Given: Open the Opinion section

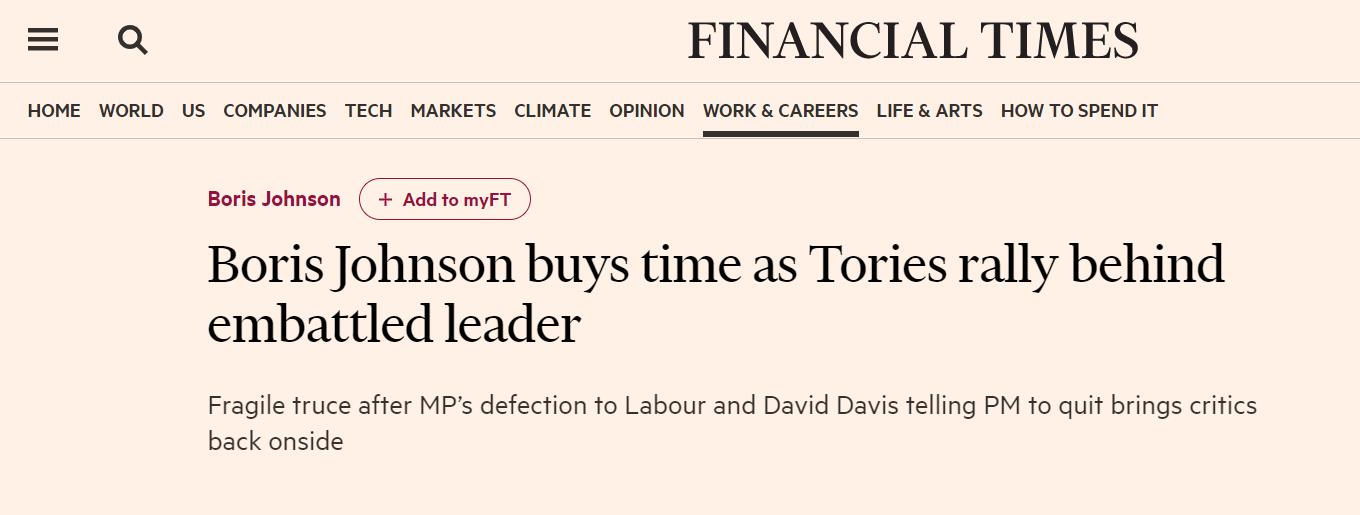Looking at the screenshot, I should point(647,111).
